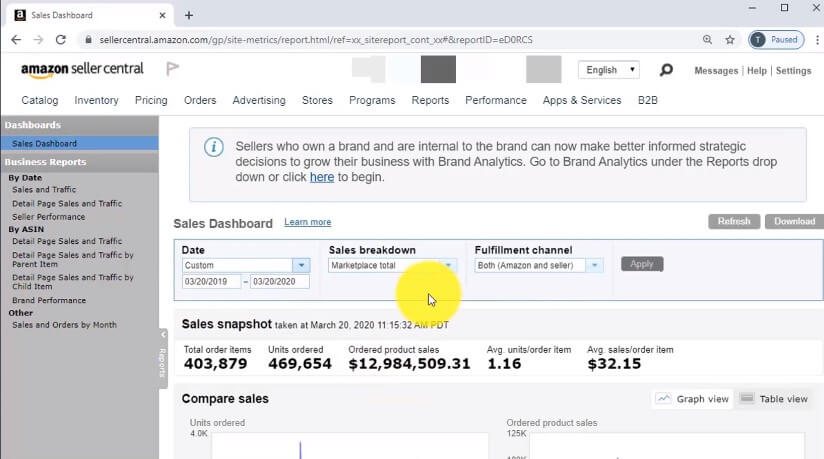Click the start date field 03/20/2019
Viewport: 824px width, 459px height.
(x=211, y=282)
